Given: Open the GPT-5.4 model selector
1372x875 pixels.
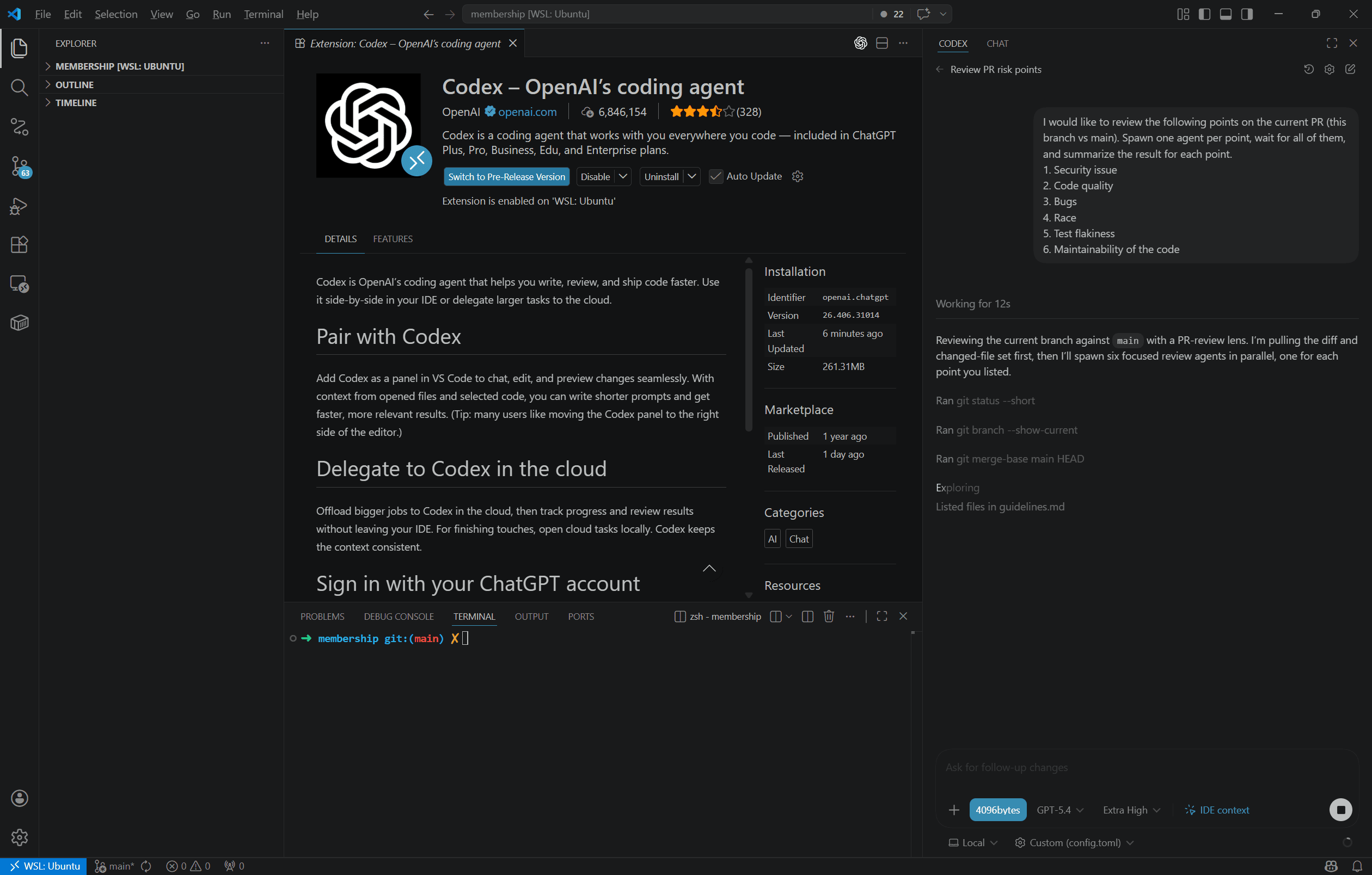Looking at the screenshot, I should pos(1058,809).
